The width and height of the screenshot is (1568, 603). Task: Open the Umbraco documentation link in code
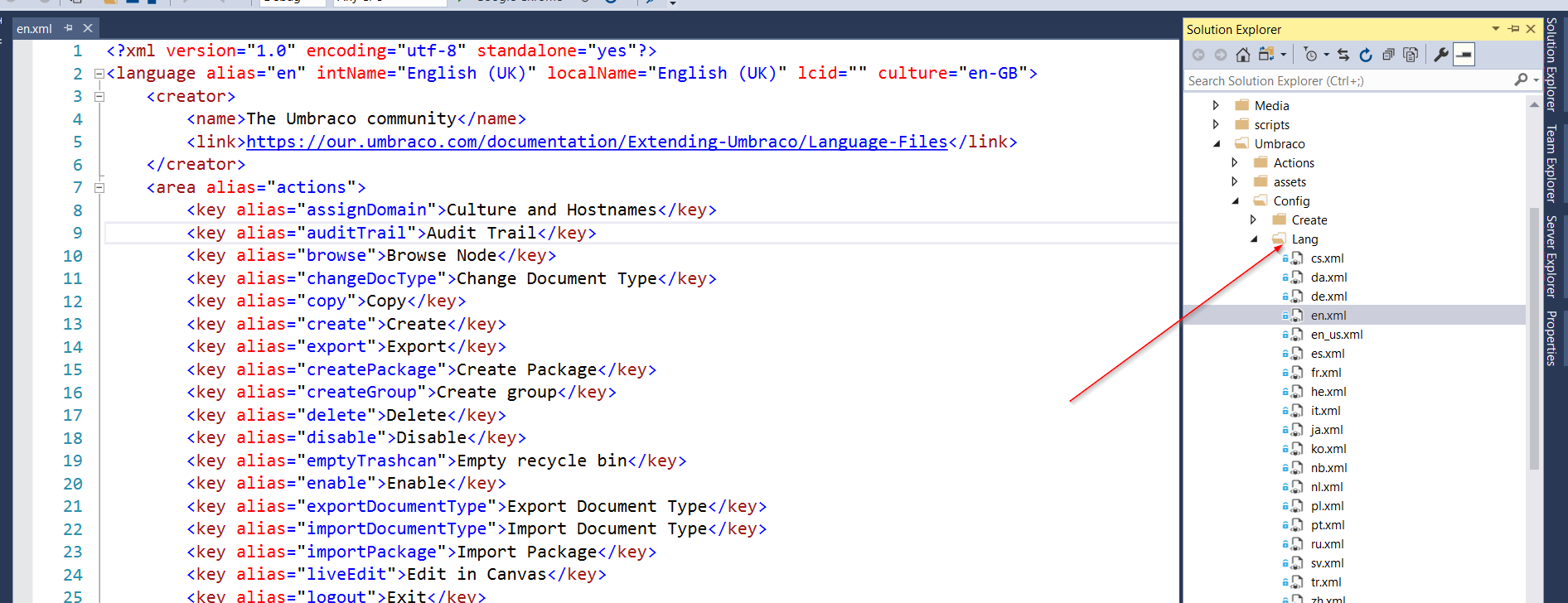(x=597, y=142)
